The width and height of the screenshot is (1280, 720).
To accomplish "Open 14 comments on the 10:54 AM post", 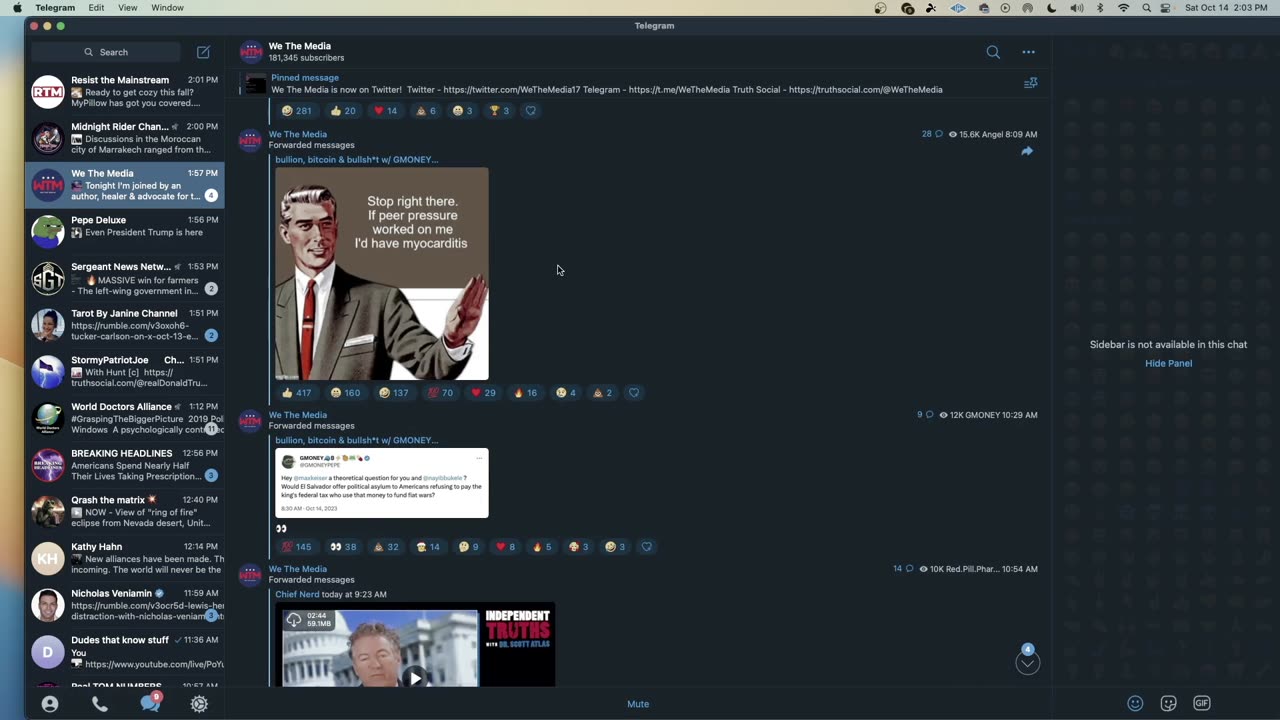I will pyautogui.click(x=903, y=569).
